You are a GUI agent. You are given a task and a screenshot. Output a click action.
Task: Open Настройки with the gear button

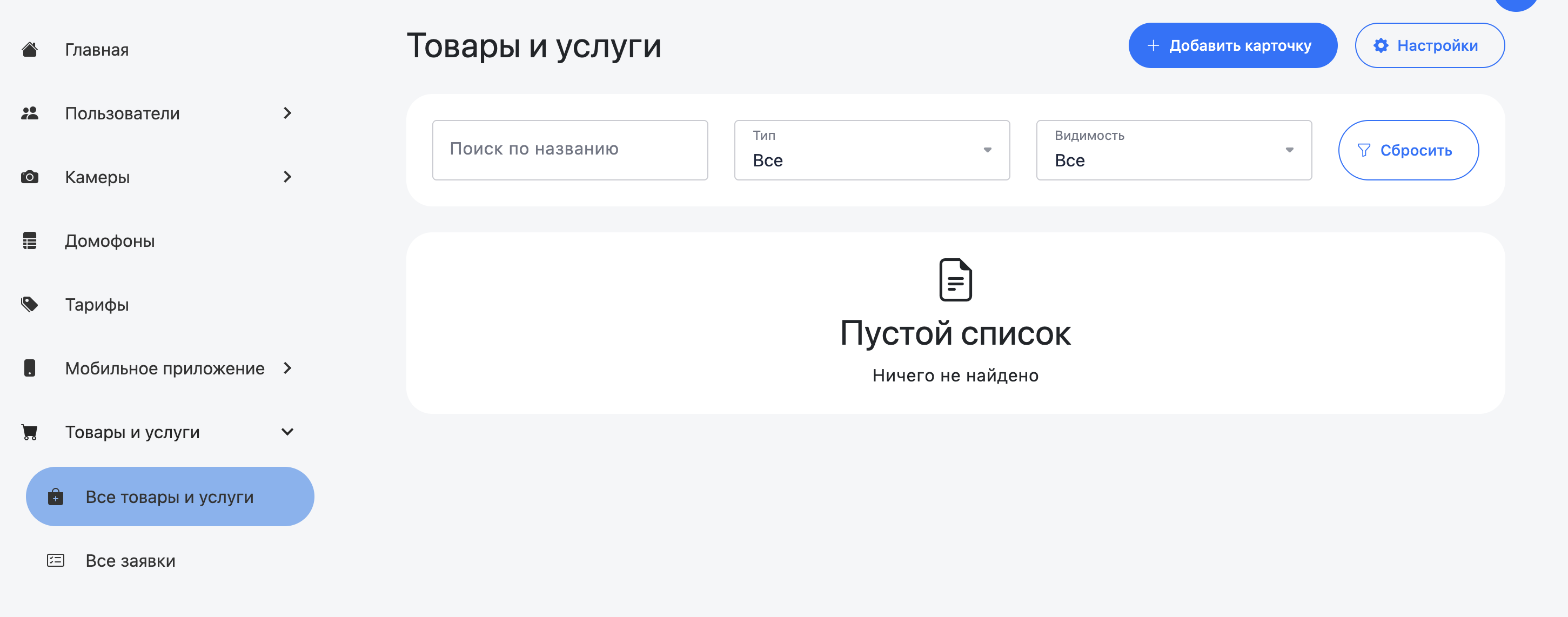pos(1429,45)
